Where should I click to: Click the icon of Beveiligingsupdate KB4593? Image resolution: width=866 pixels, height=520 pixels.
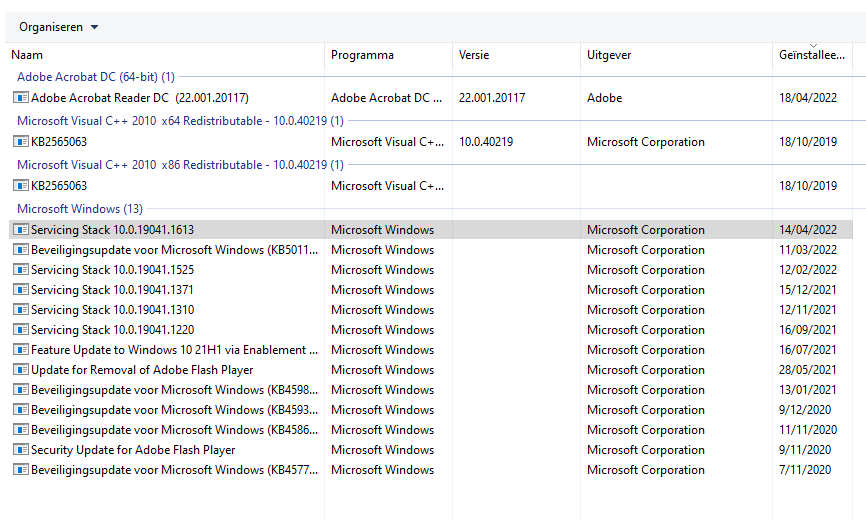(x=21, y=410)
